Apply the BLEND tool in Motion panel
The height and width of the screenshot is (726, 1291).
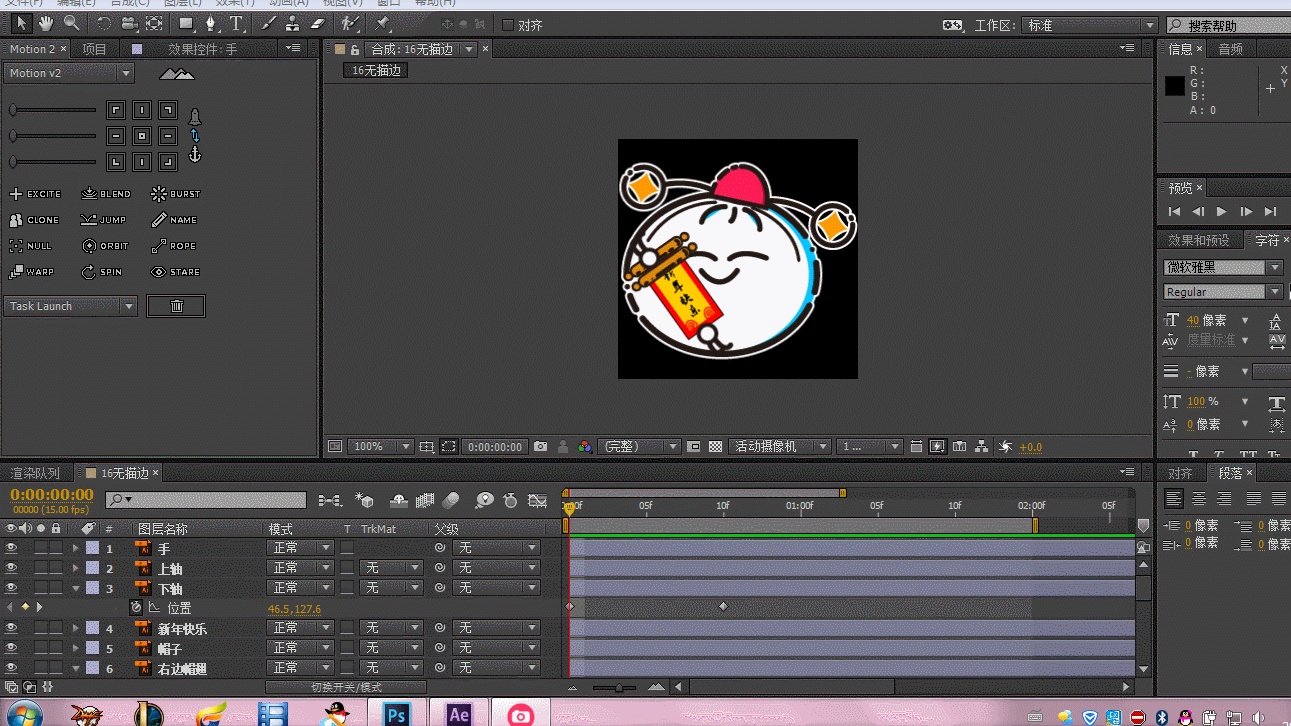pos(106,194)
